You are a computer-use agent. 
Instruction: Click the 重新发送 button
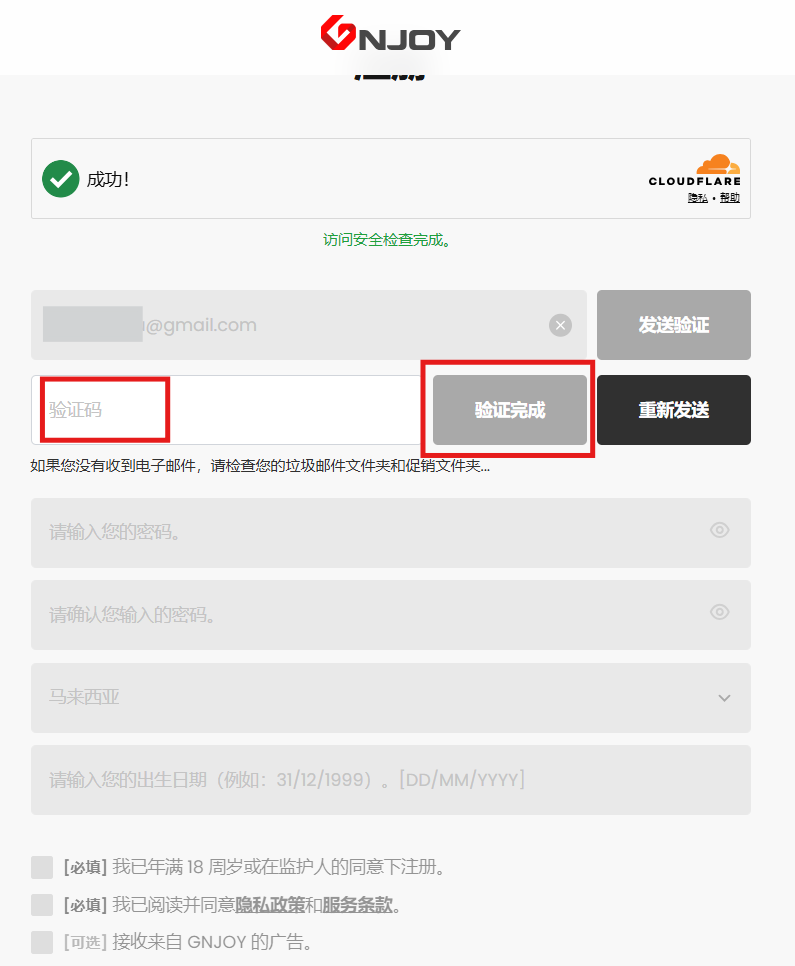[674, 410]
